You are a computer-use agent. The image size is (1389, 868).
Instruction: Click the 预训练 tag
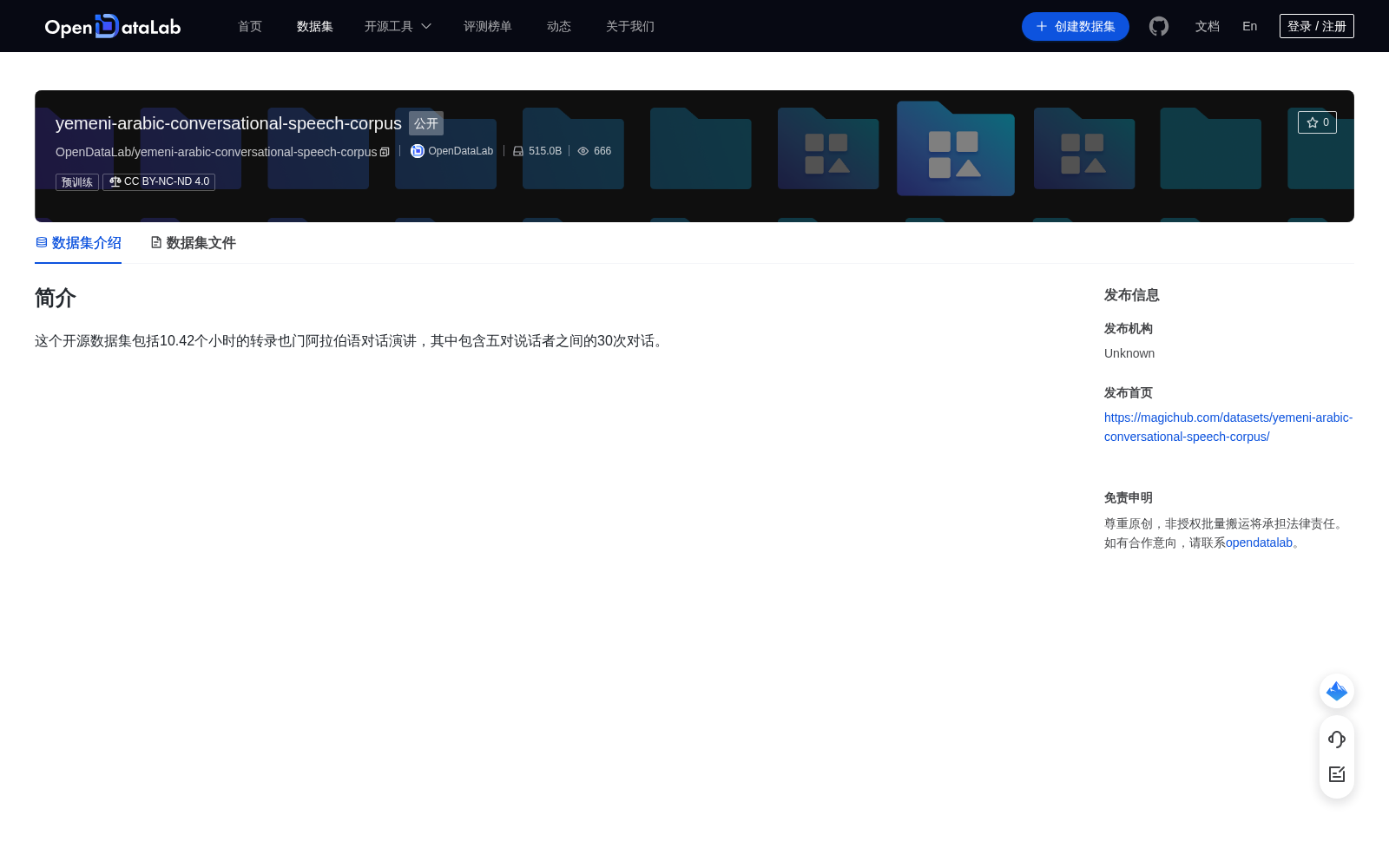[x=77, y=182]
